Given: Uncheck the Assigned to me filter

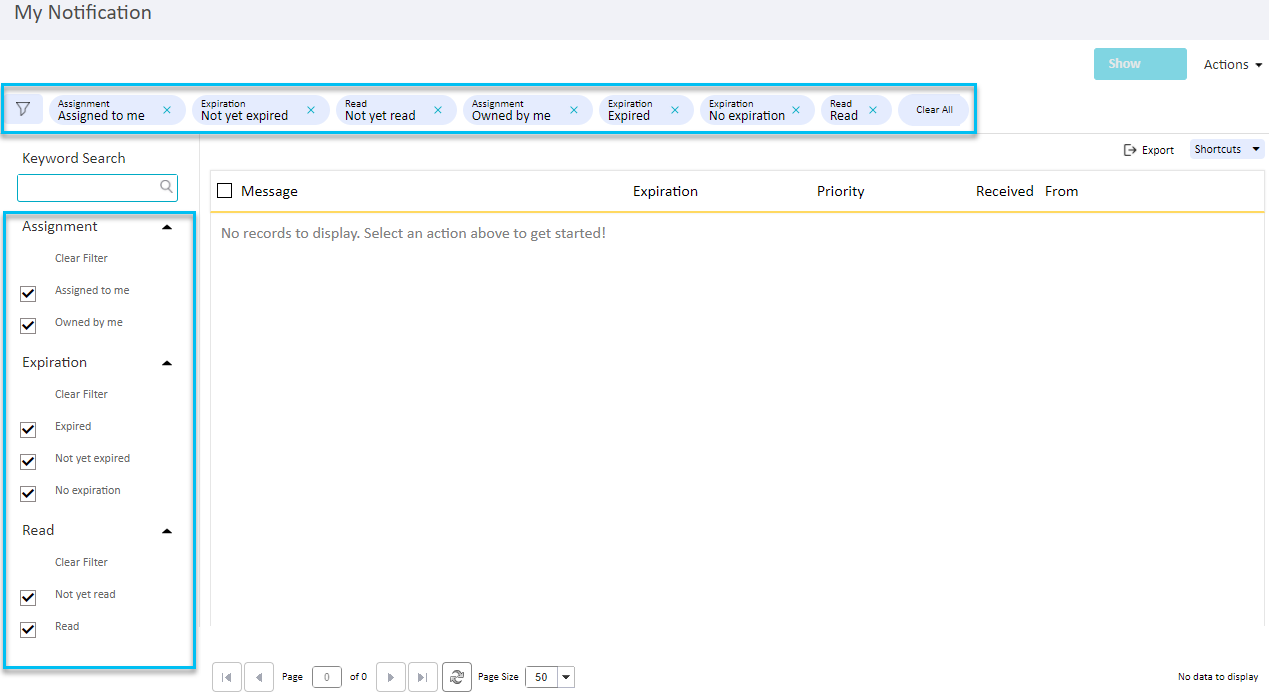Looking at the screenshot, I should pos(27,293).
